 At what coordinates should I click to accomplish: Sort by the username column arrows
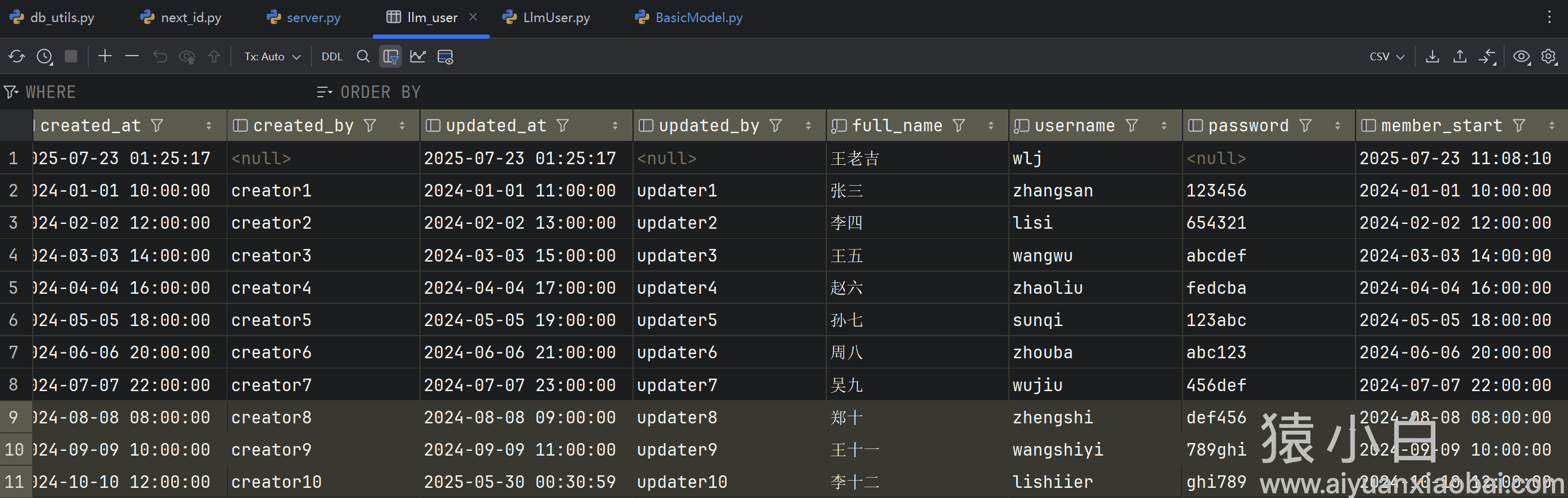tap(1163, 125)
